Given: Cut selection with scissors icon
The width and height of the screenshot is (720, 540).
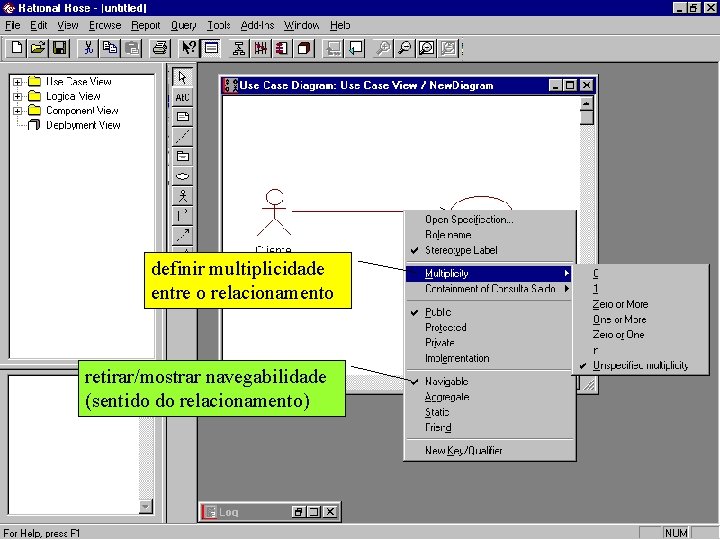Looking at the screenshot, I should [x=88, y=48].
